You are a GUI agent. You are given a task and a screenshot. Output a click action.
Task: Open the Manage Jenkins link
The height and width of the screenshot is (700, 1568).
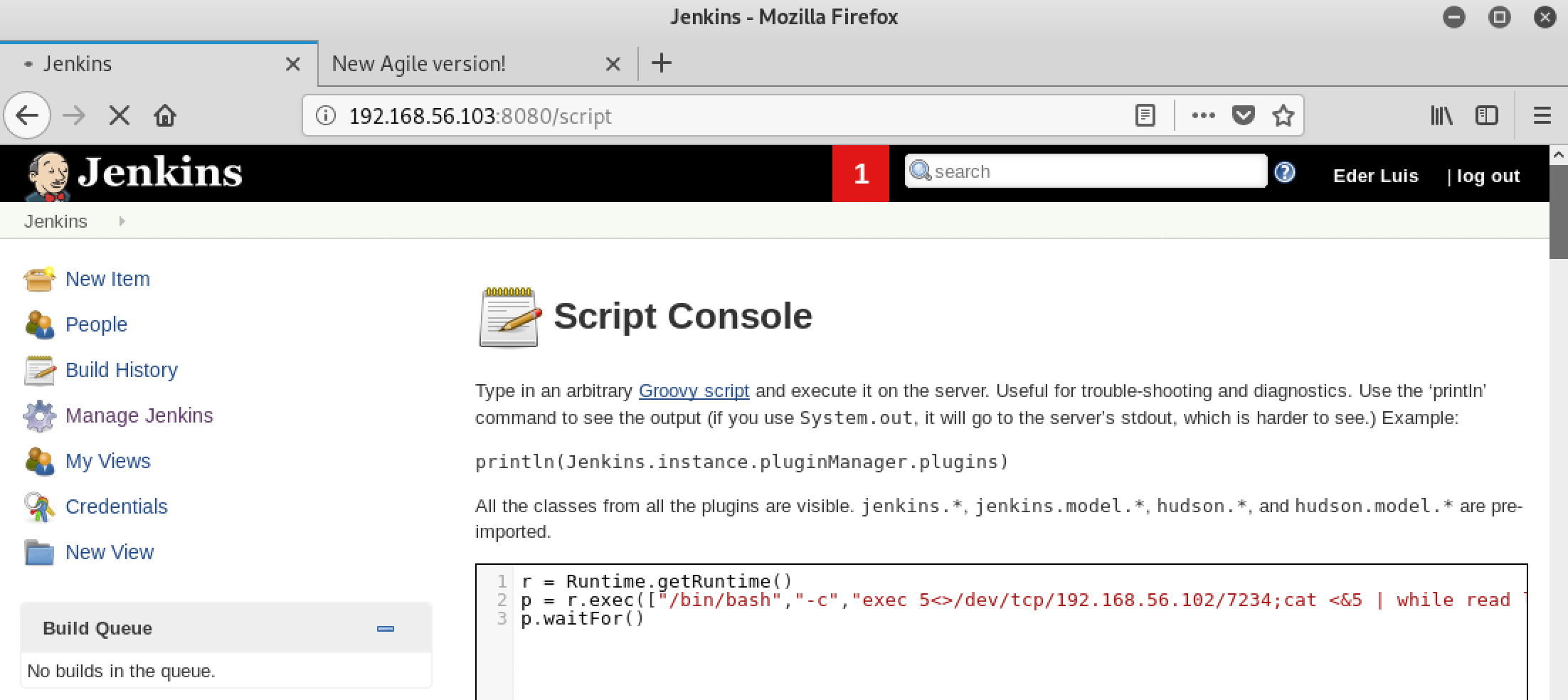click(139, 415)
